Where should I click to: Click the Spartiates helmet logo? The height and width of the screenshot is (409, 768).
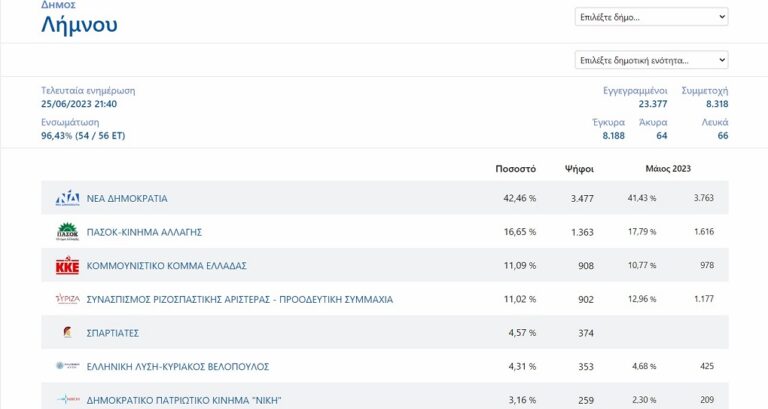coord(68,333)
